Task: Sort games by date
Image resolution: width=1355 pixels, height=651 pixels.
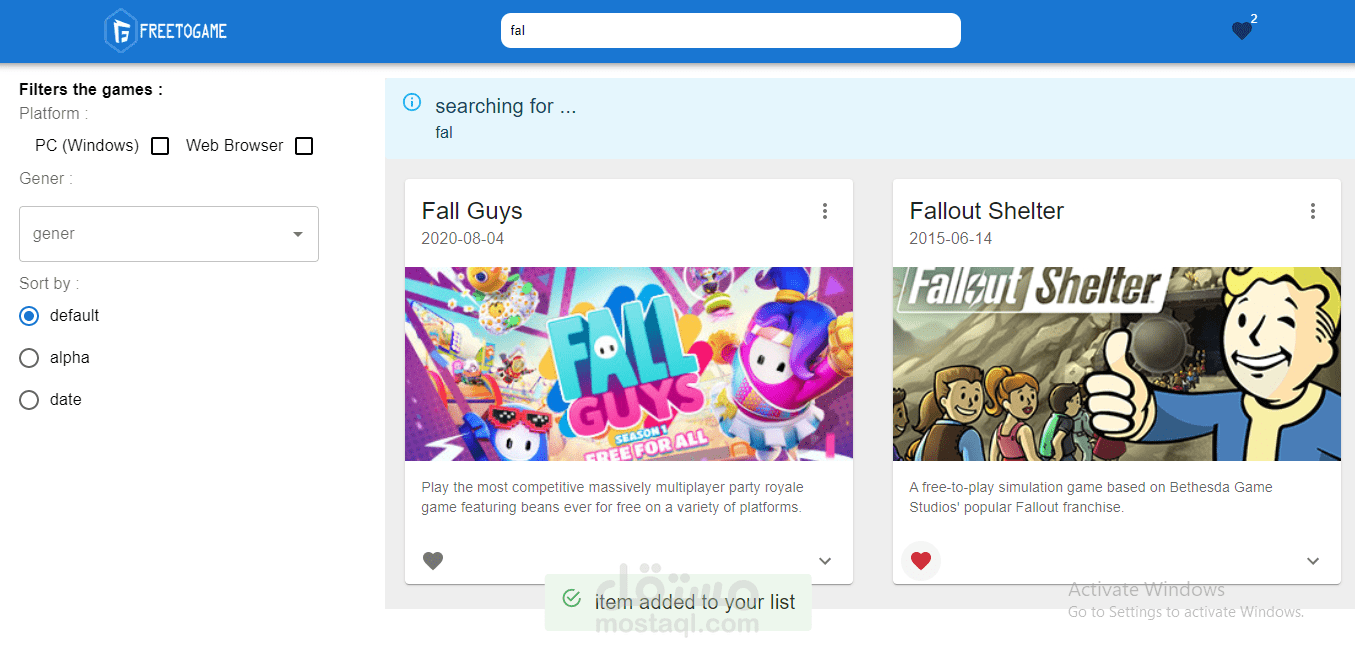Action: [x=30, y=400]
